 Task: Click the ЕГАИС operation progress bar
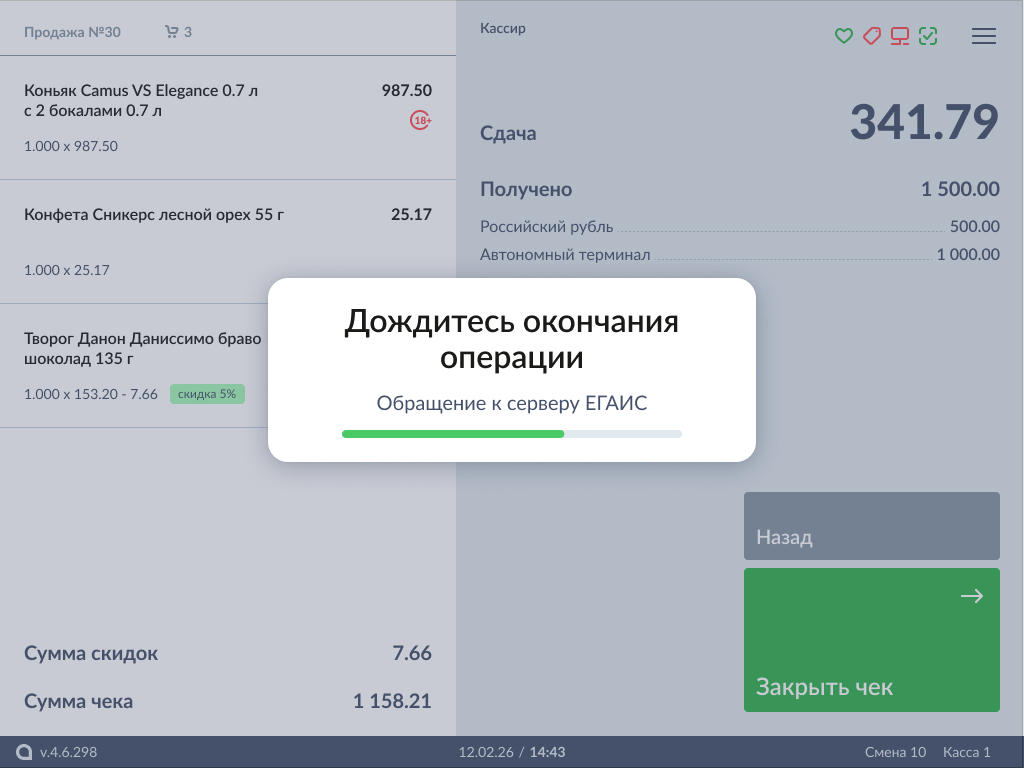point(512,434)
